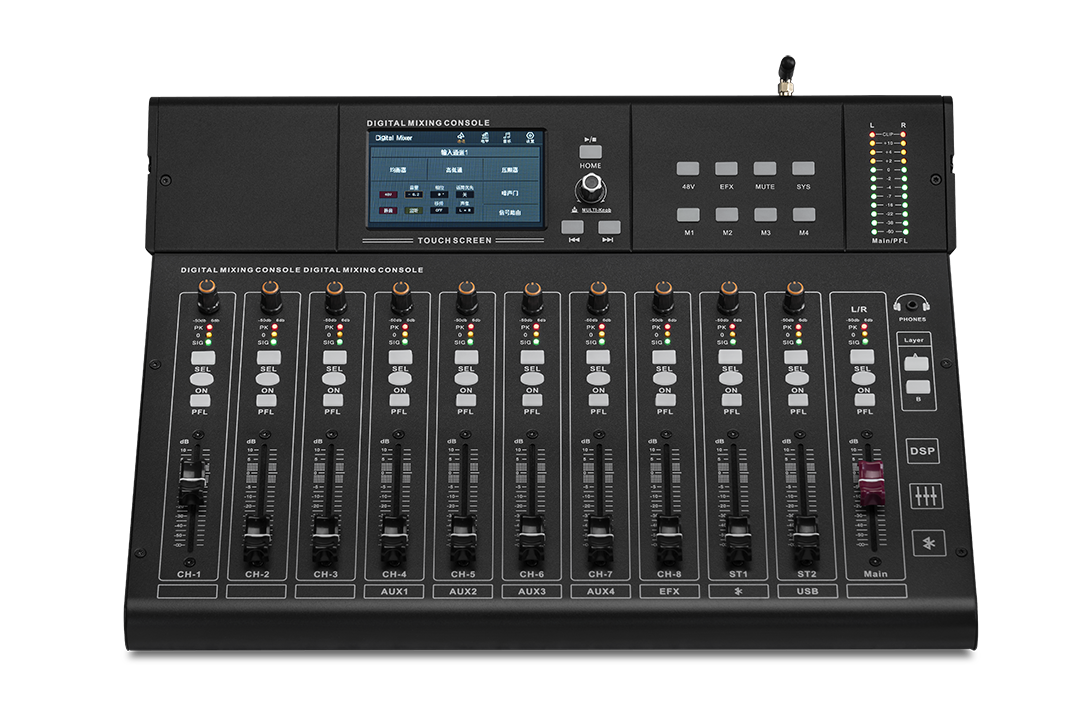Click the SYS button

pyautogui.click(x=803, y=169)
